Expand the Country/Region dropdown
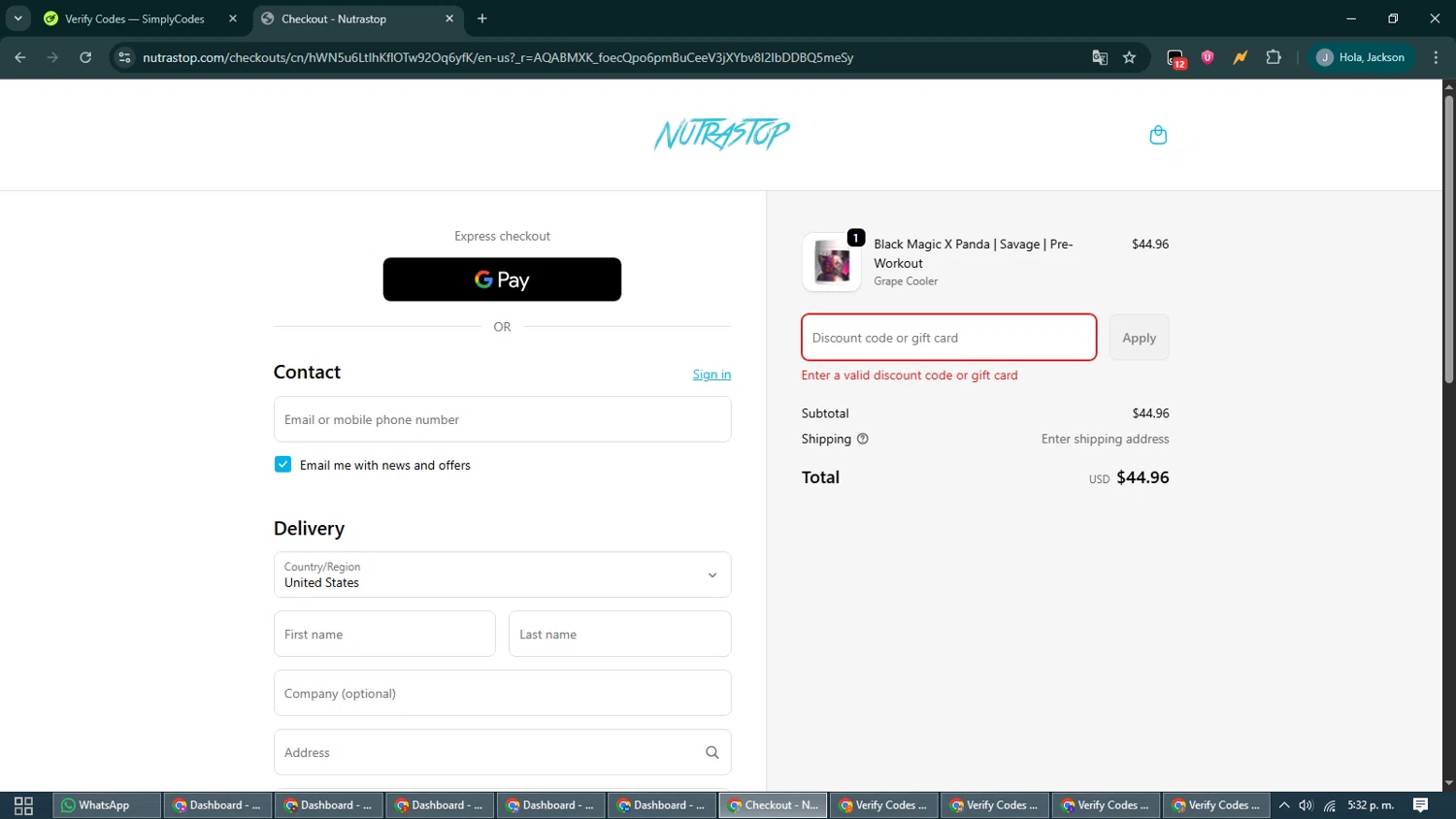Image resolution: width=1456 pixels, height=819 pixels. tap(502, 574)
